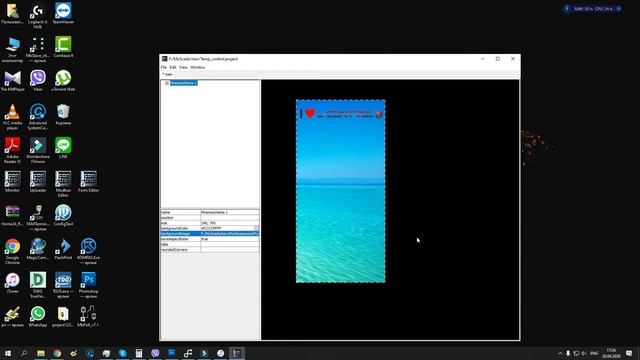
Task: Open the Form Editor desktop shortcut
Action: click(89, 182)
